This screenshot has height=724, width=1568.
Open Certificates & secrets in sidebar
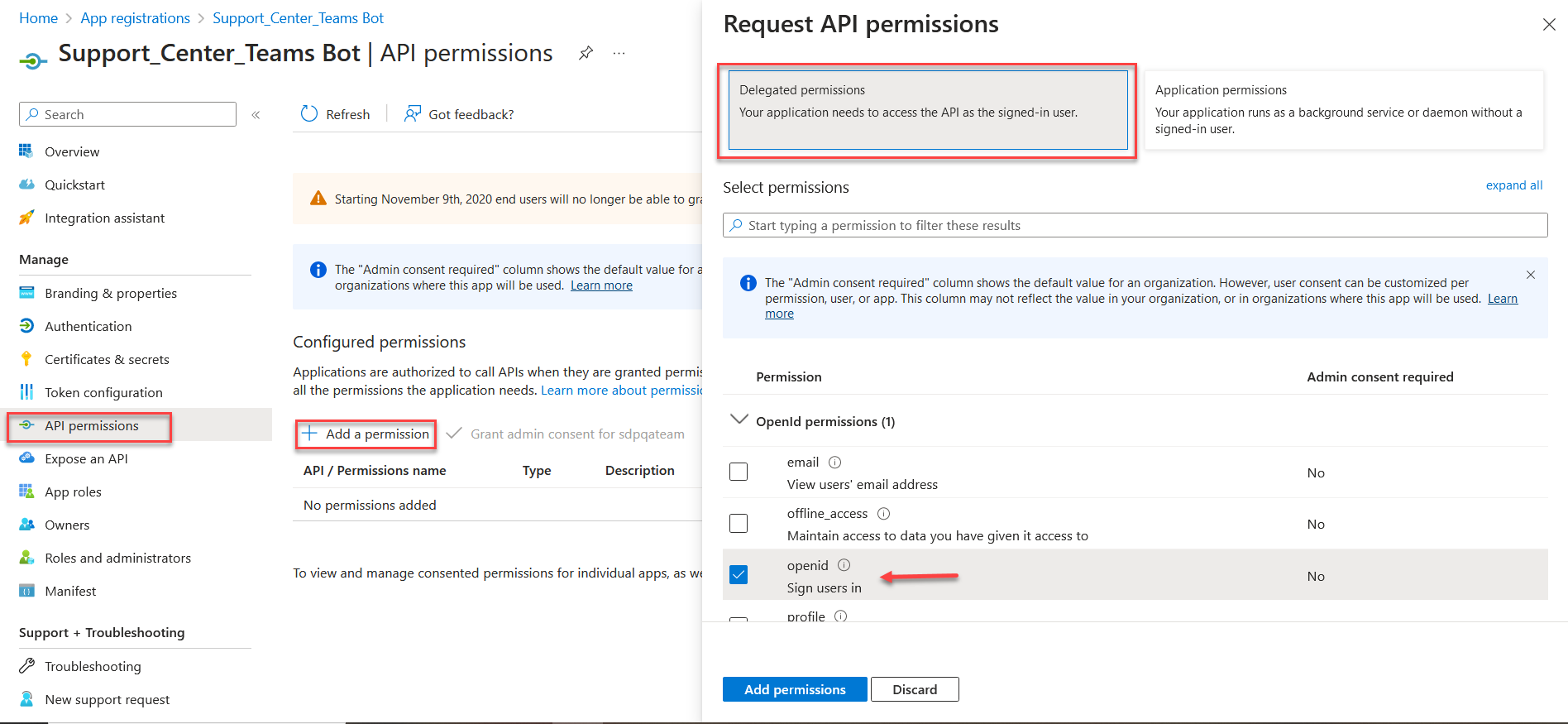pyautogui.click(x=107, y=359)
